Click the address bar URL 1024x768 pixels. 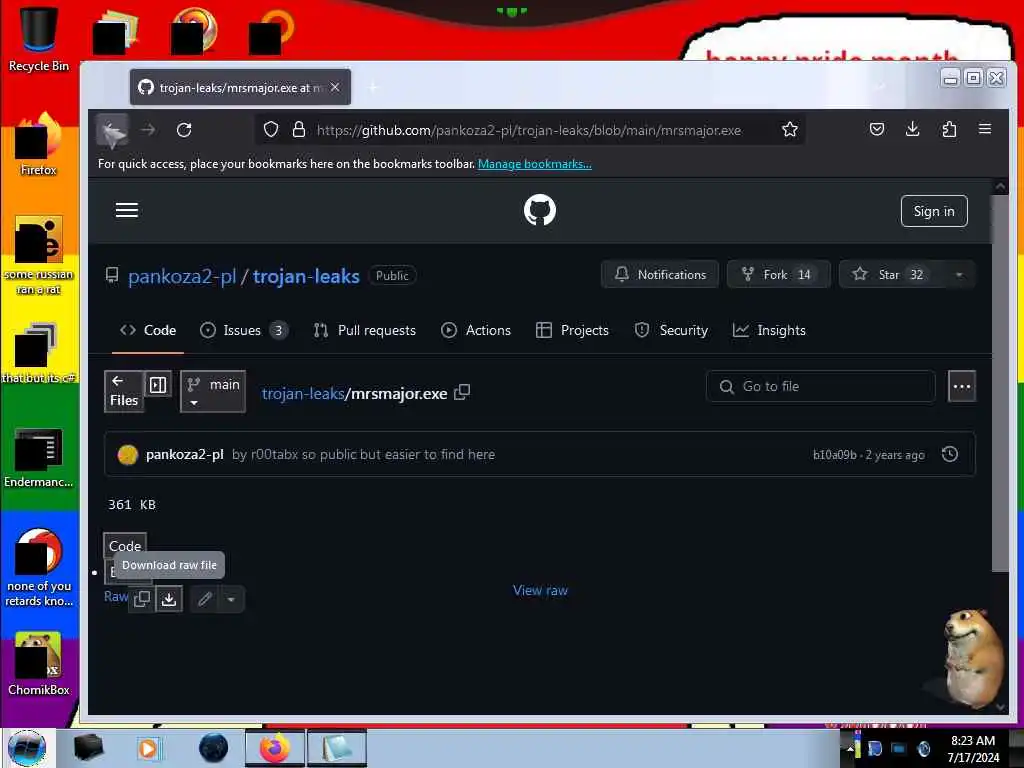pyautogui.click(x=529, y=130)
